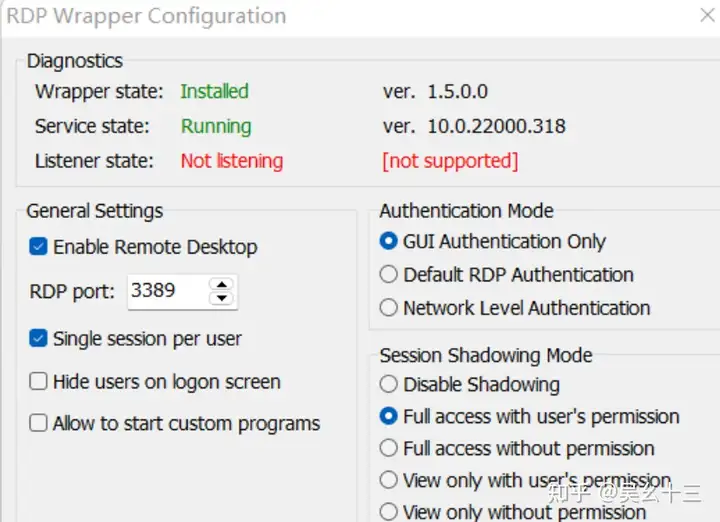Click RDP Wrapper Configuration title bar text
This screenshot has height=522, width=720.
146,16
